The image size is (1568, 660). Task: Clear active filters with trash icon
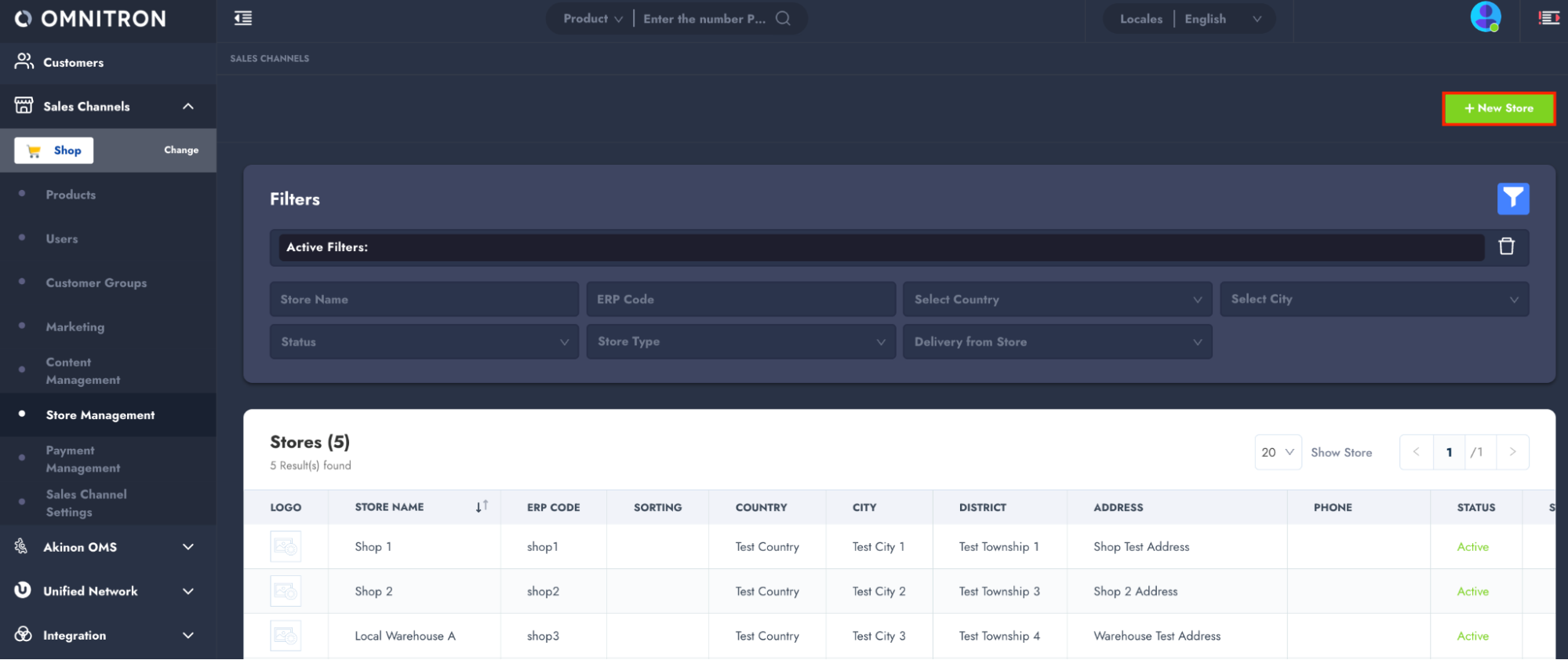click(x=1506, y=246)
